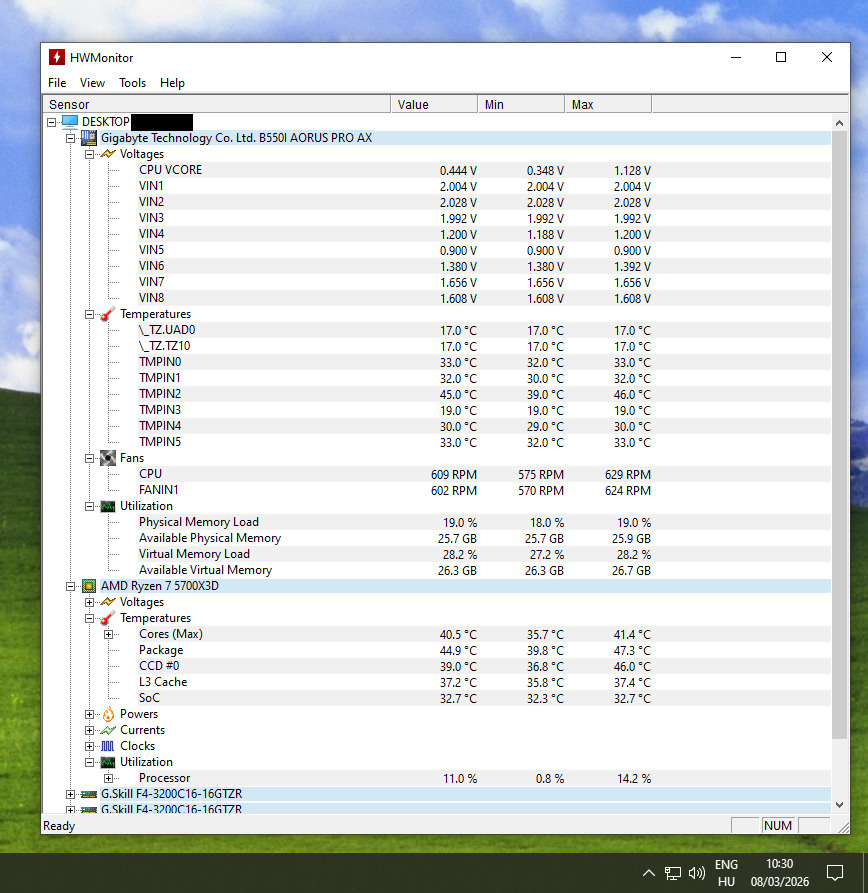868x893 pixels.
Task: Click the motherboard Utilization graph icon
Action: [108, 506]
